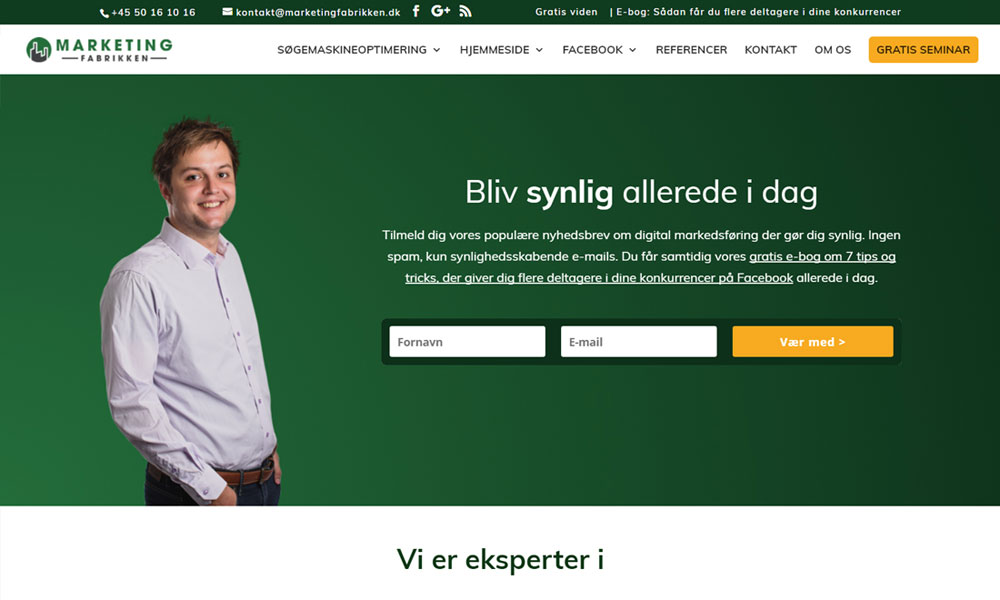Focus the Fornavn input field
Image resolution: width=1000 pixels, height=600 pixels.
467,342
